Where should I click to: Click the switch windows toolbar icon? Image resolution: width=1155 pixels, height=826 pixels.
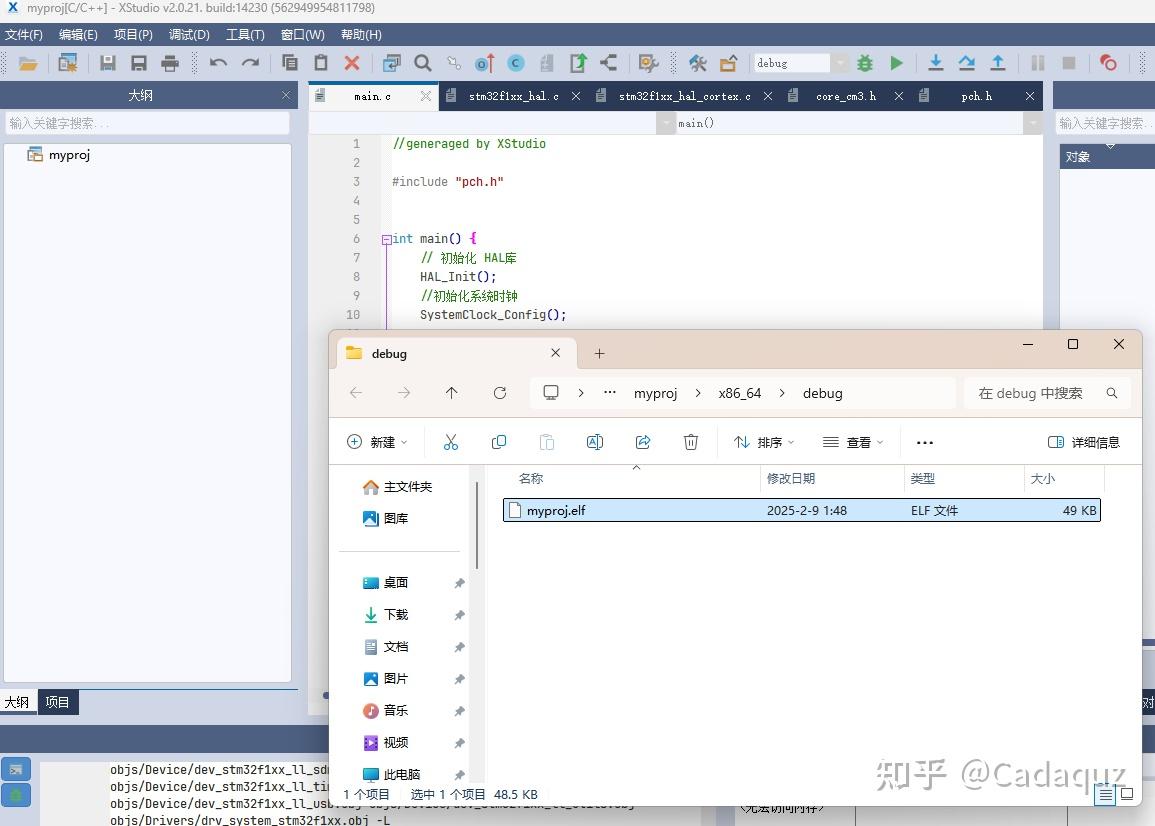pos(392,63)
